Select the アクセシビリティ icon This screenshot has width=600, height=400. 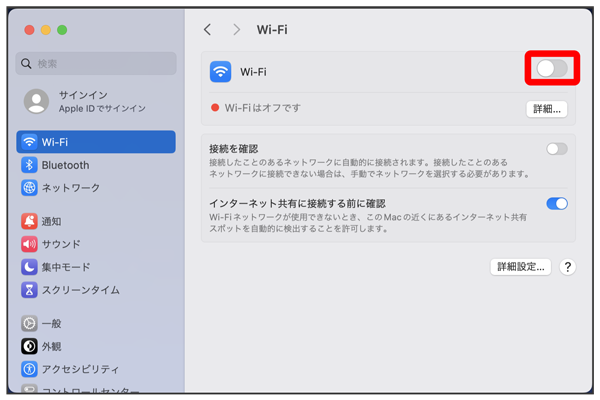point(29,369)
